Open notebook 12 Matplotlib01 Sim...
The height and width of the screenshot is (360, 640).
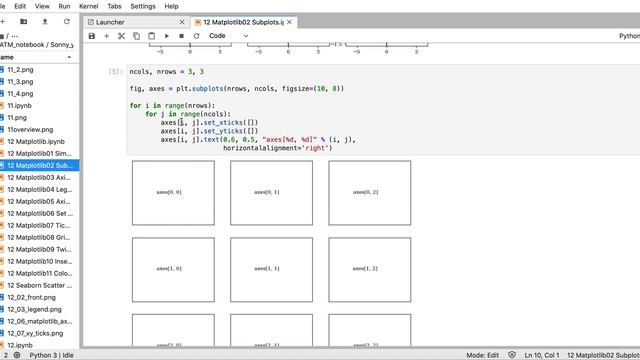click(40, 153)
